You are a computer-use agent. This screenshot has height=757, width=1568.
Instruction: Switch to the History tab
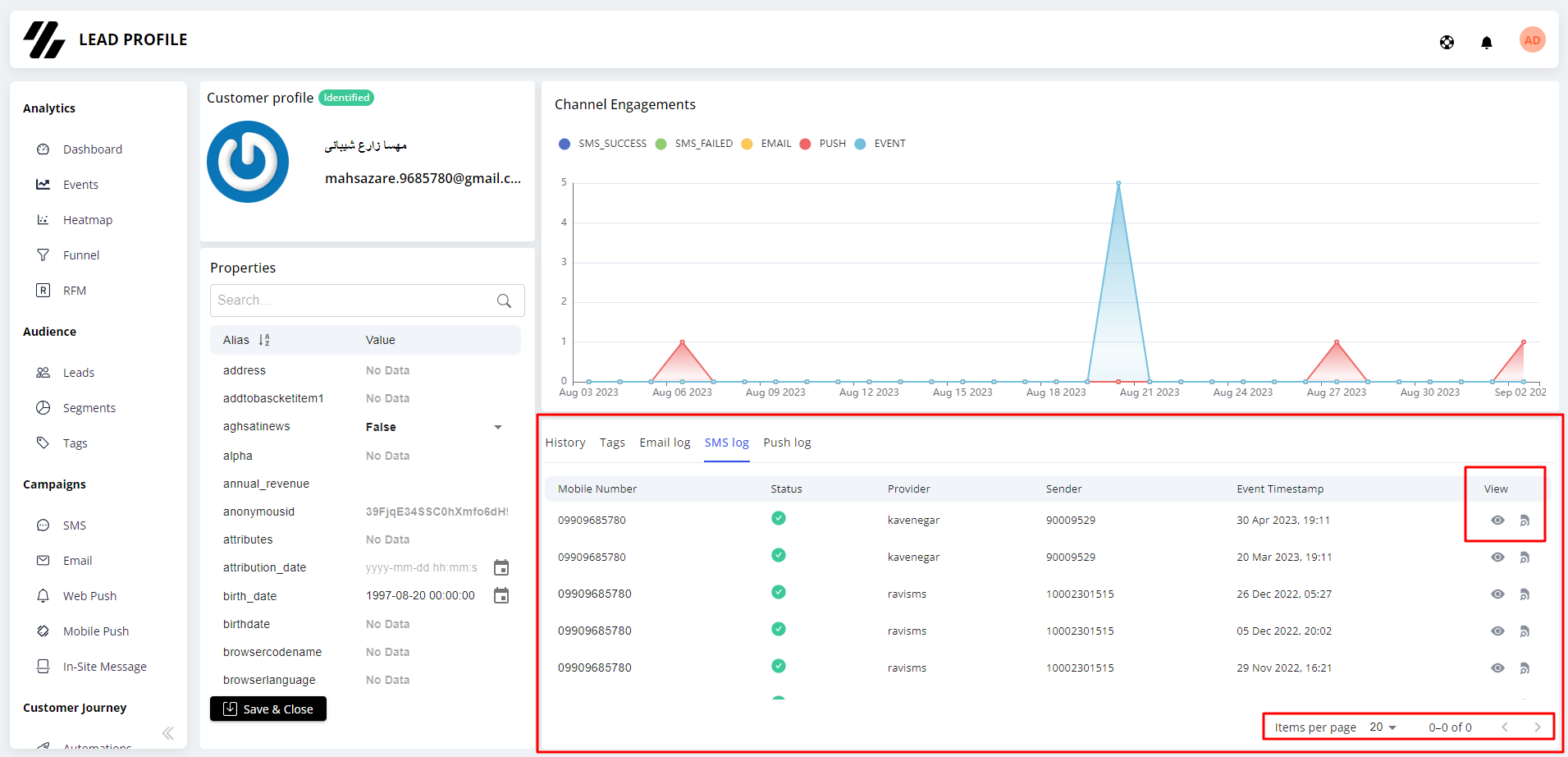coord(565,443)
